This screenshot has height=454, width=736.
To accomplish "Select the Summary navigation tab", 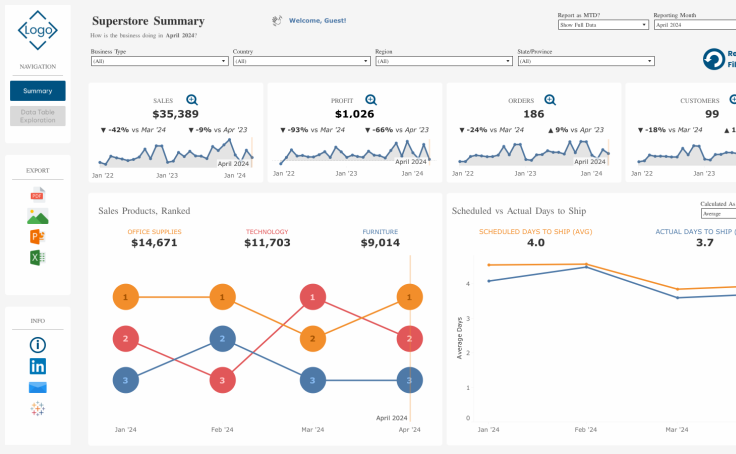I will coord(38,91).
